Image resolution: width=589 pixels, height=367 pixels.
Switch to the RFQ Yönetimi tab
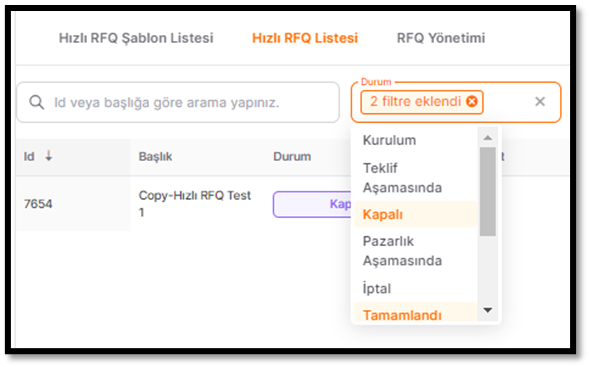pos(441,38)
